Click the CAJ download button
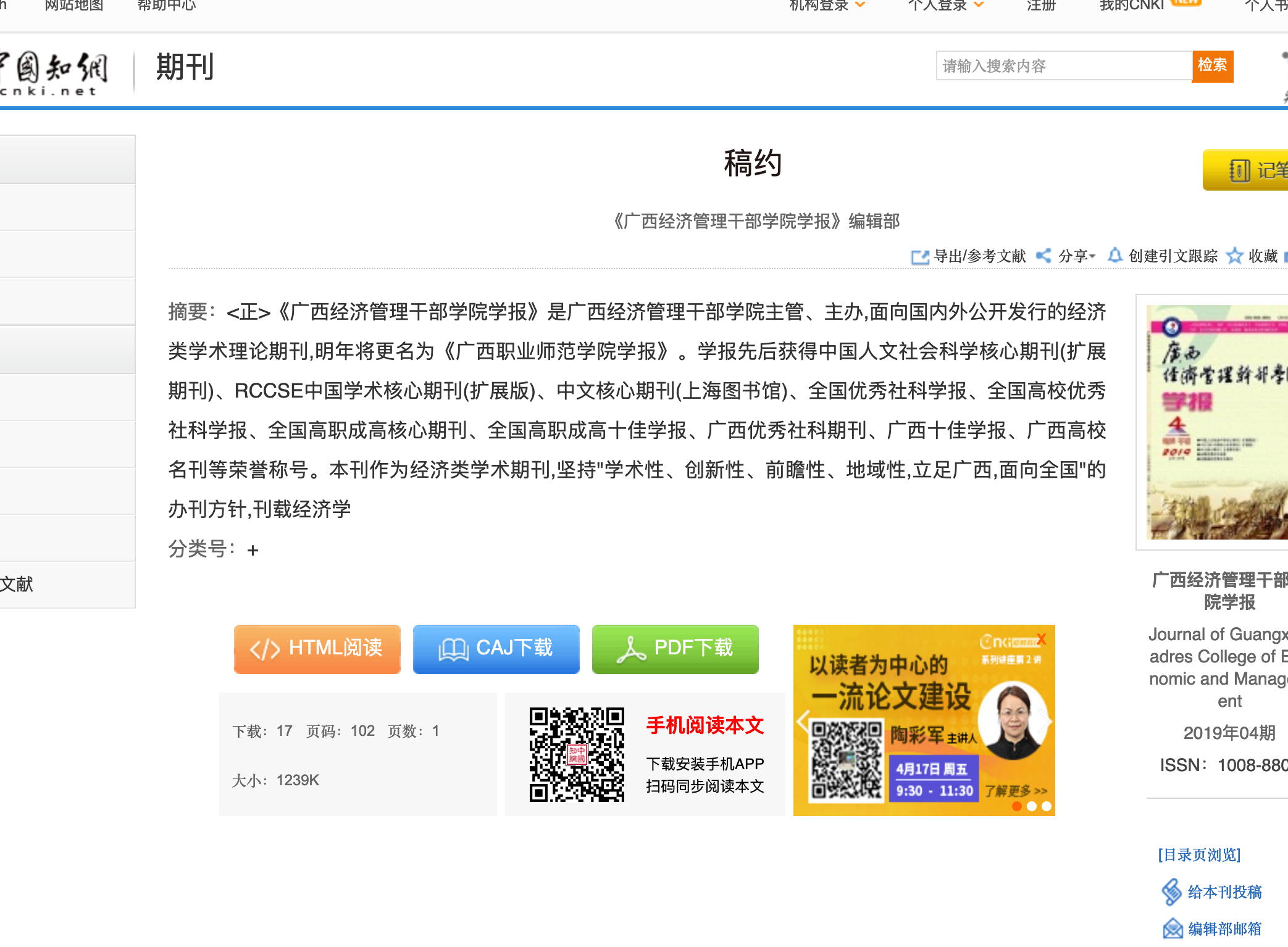The width and height of the screenshot is (1288, 947). coord(496,648)
